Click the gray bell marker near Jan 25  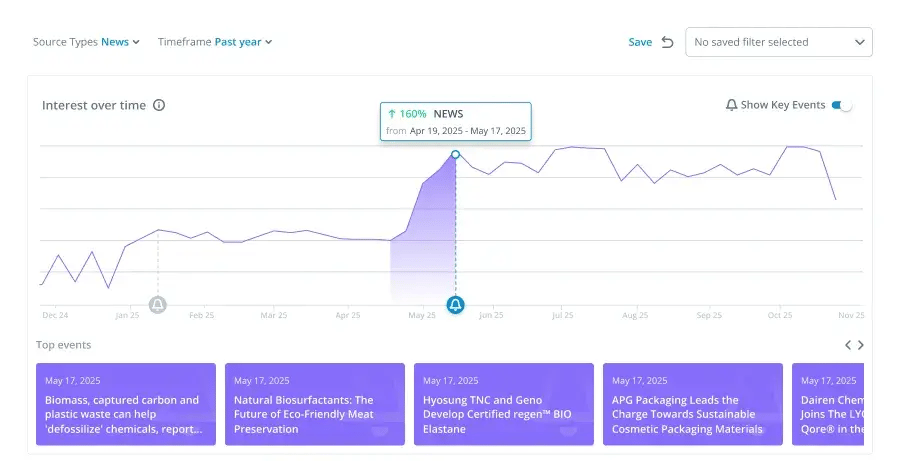click(158, 305)
